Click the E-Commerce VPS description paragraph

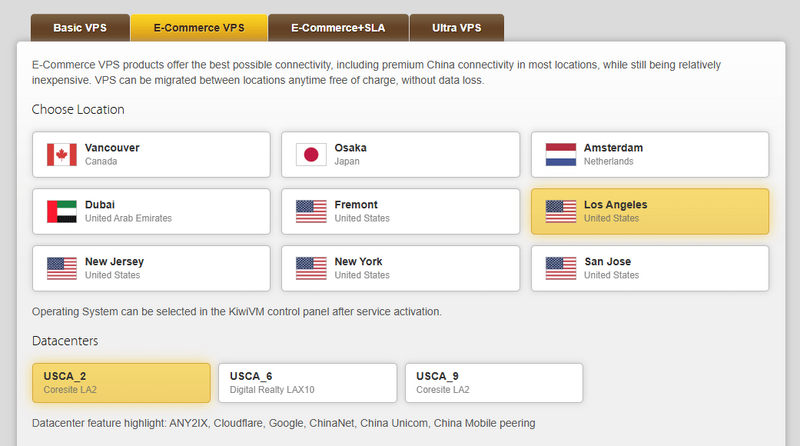[376, 72]
